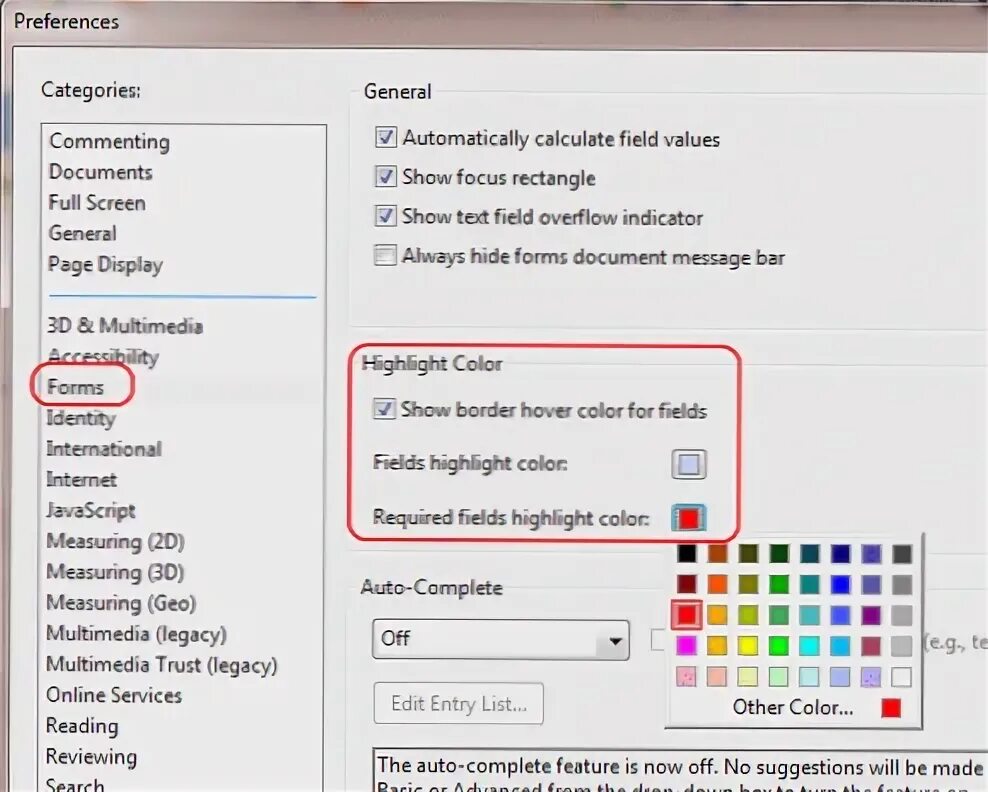This screenshot has height=792, width=988.
Task: Pick the pale pink palette swatch
Action: point(687,677)
